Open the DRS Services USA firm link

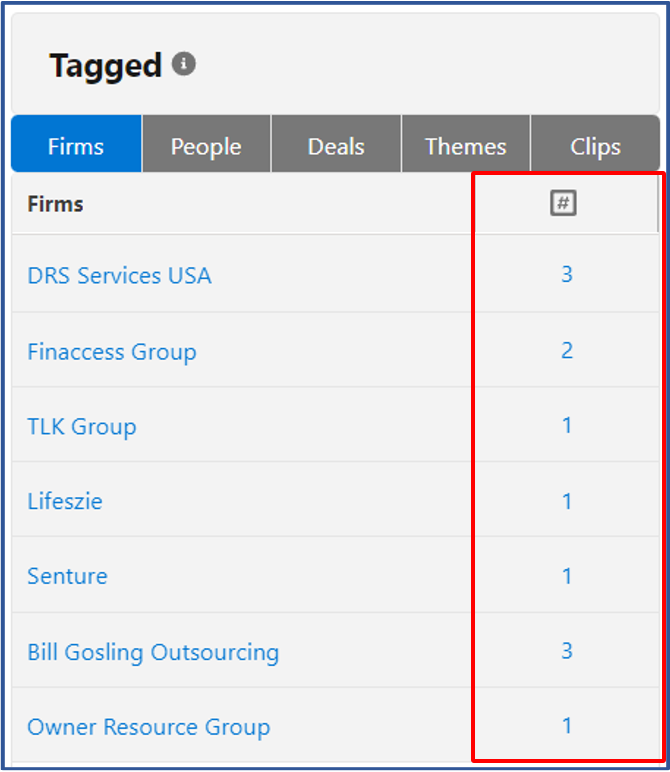[x=119, y=275]
